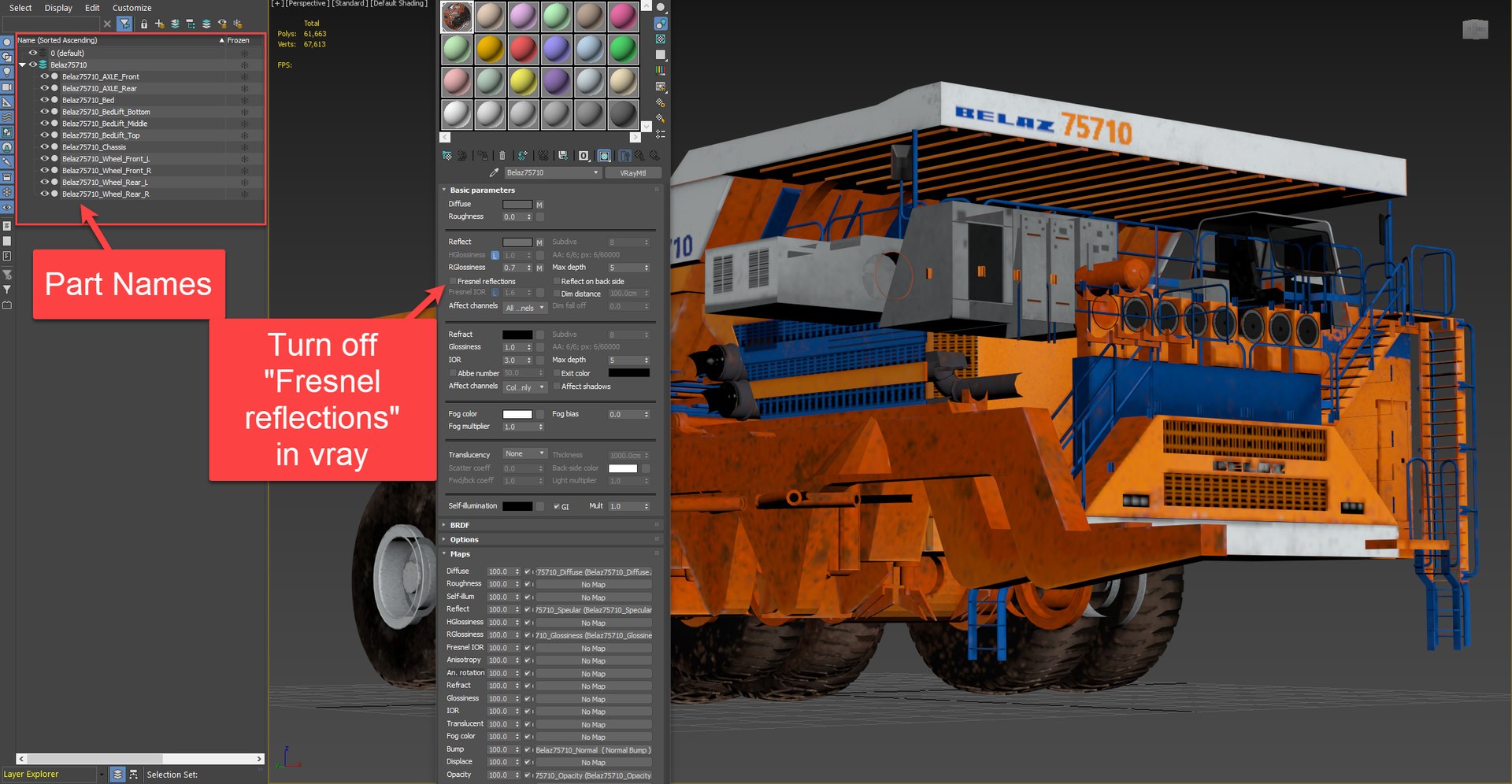Click Display Geometry filter circle icon

click(7, 42)
